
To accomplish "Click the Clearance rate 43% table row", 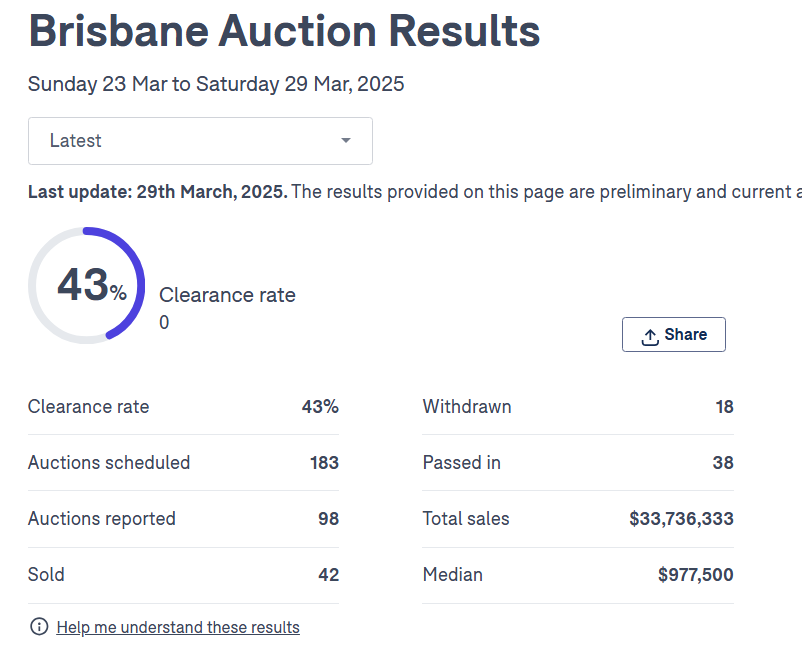I will pos(183,407).
